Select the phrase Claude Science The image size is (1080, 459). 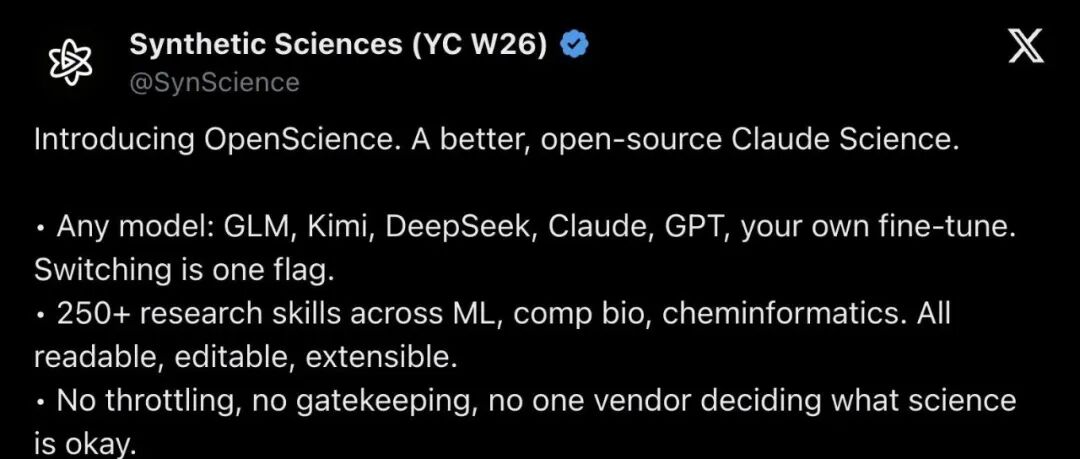point(844,139)
